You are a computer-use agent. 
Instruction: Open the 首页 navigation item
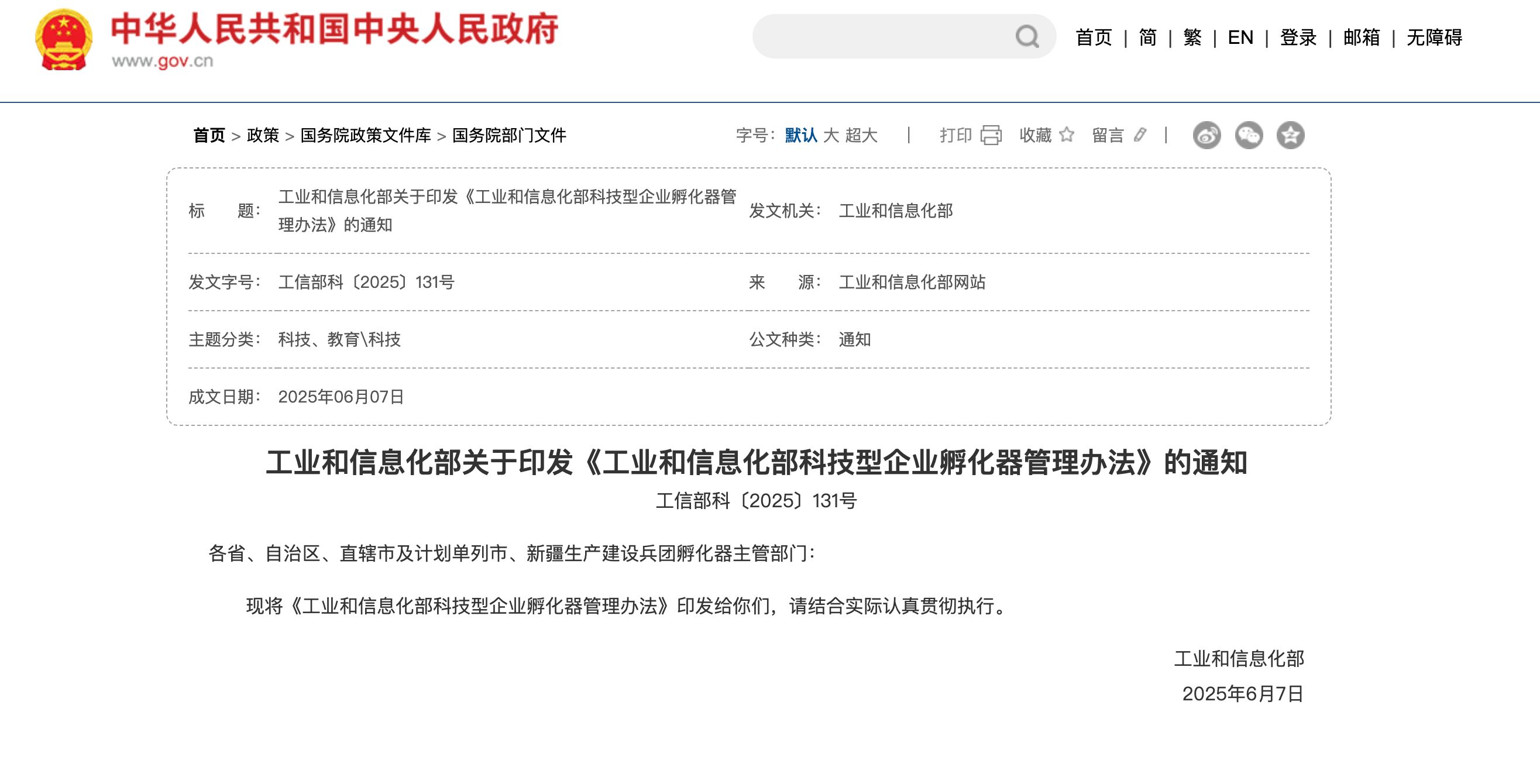pos(1094,37)
